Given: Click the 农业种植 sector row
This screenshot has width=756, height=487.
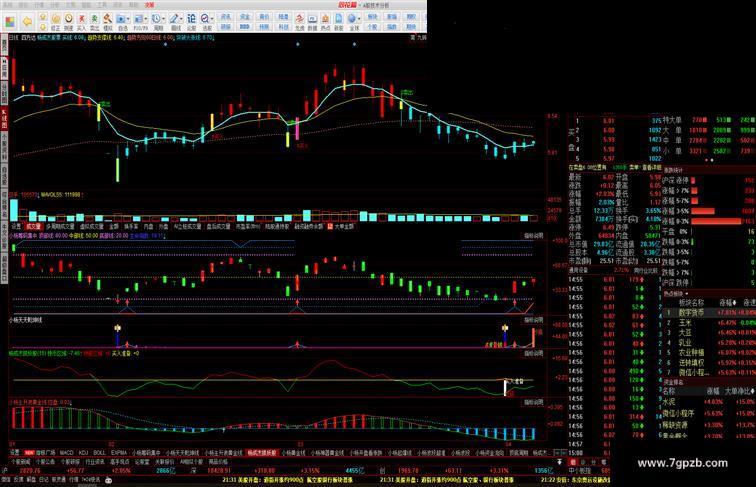Looking at the screenshot, I should [709, 352].
